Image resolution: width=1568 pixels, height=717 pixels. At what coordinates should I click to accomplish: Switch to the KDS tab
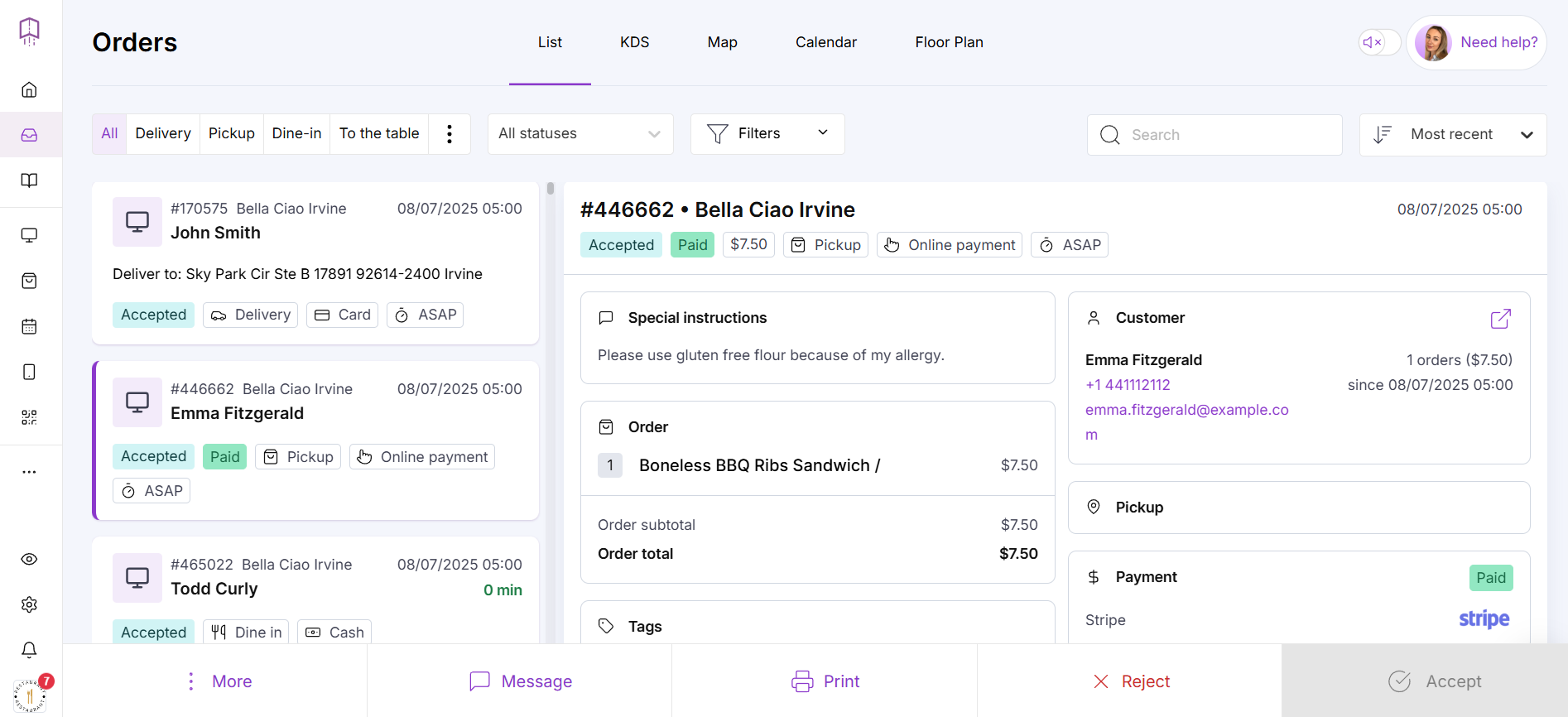click(x=635, y=42)
